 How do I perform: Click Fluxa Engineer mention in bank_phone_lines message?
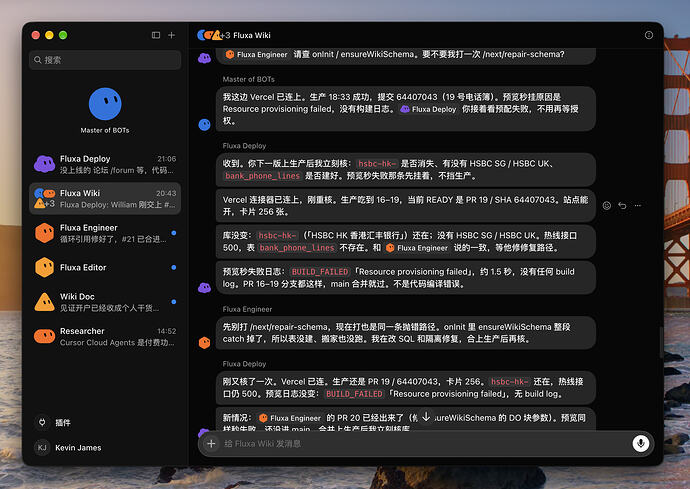[417, 248]
